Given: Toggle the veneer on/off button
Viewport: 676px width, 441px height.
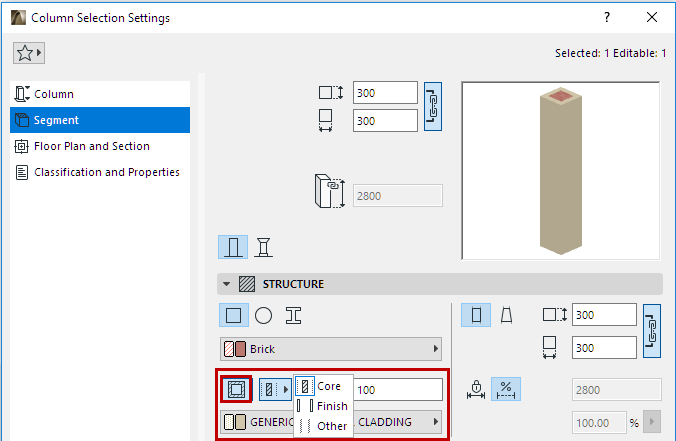Looking at the screenshot, I should [x=236, y=389].
